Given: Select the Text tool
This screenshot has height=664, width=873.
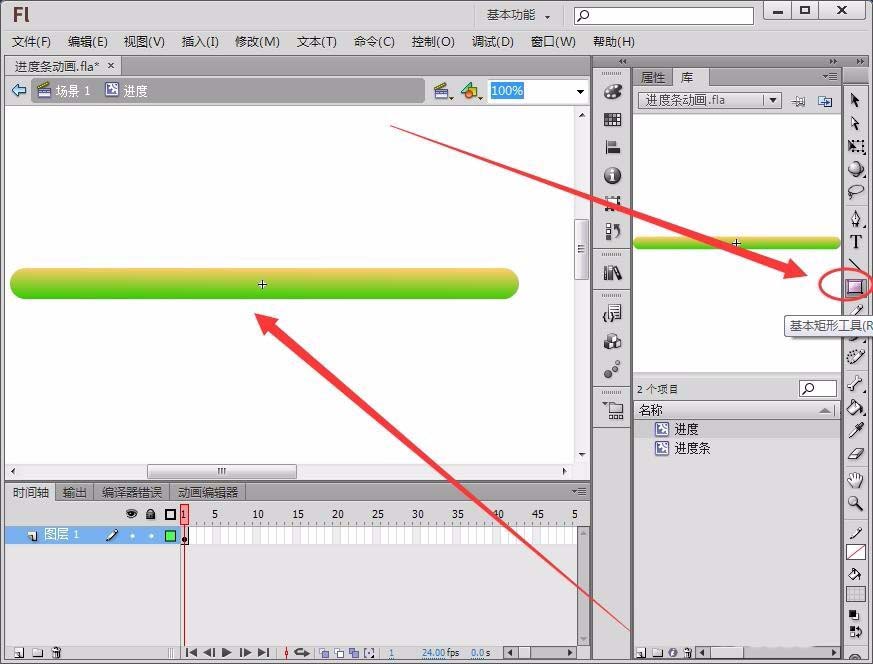Looking at the screenshot, I should (856, 242).
